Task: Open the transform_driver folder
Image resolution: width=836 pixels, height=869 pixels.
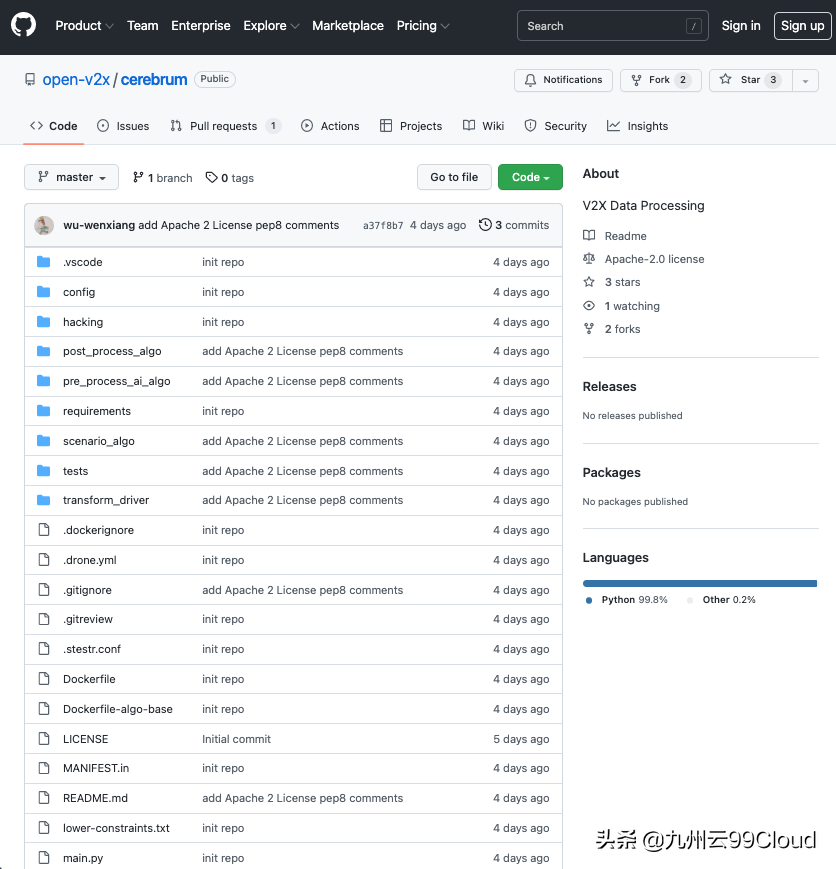Action: pyautogui.click(x=106, y=500)
